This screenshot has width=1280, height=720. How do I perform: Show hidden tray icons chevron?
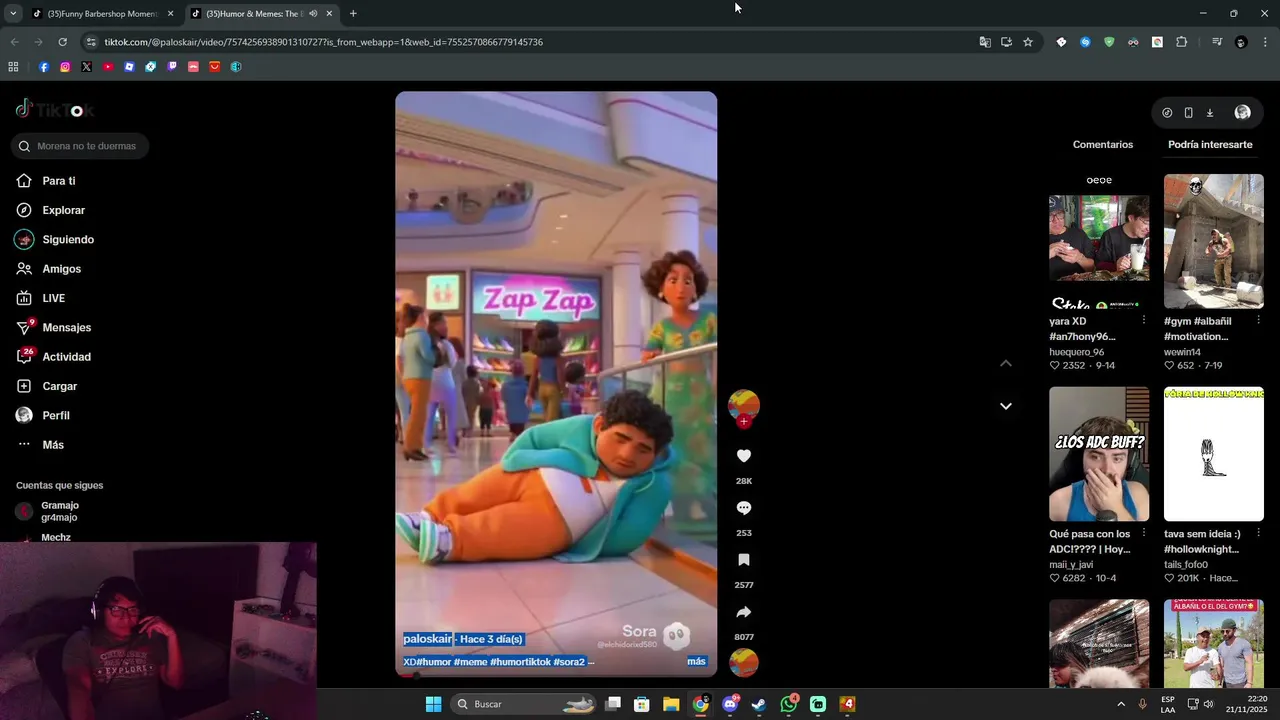click(1120, 704)
